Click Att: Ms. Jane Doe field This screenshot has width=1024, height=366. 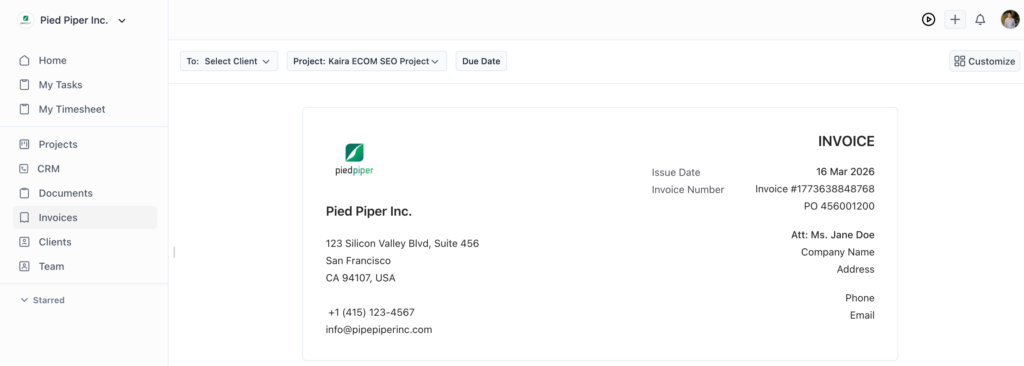tap(833, 235)
